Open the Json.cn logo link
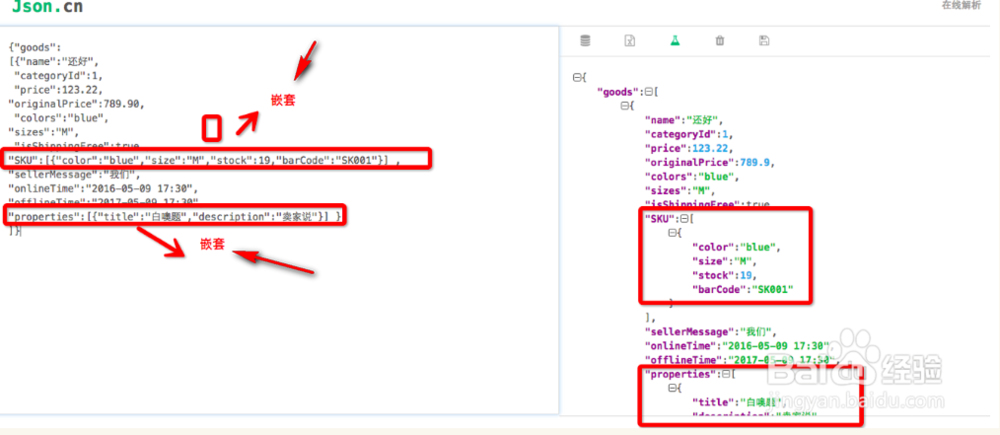 click(46, 8)
